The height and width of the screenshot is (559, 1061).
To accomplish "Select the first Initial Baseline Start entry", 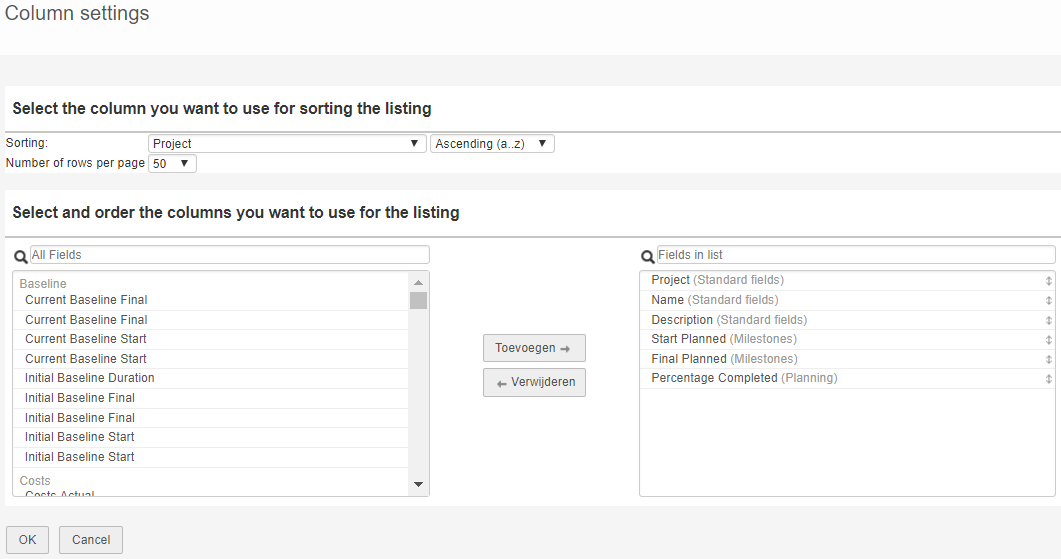I will (x=211, y=437).
